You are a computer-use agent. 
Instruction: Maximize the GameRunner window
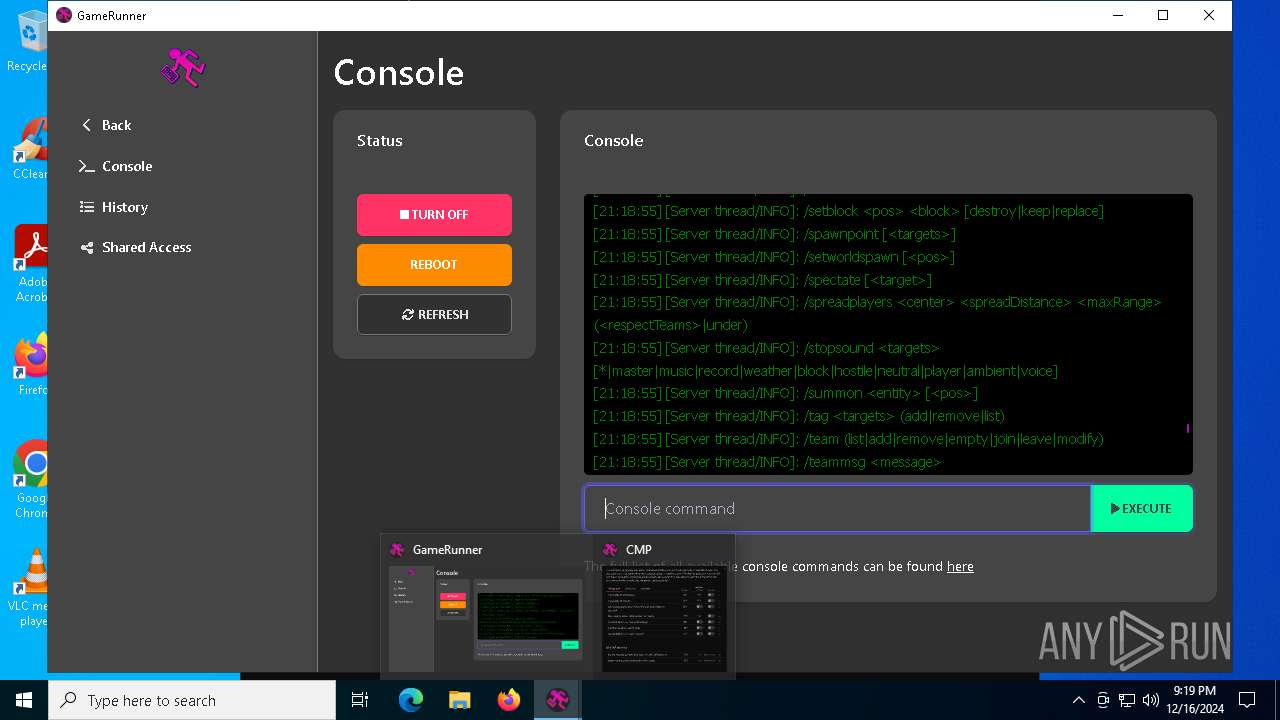[1163, 15]
